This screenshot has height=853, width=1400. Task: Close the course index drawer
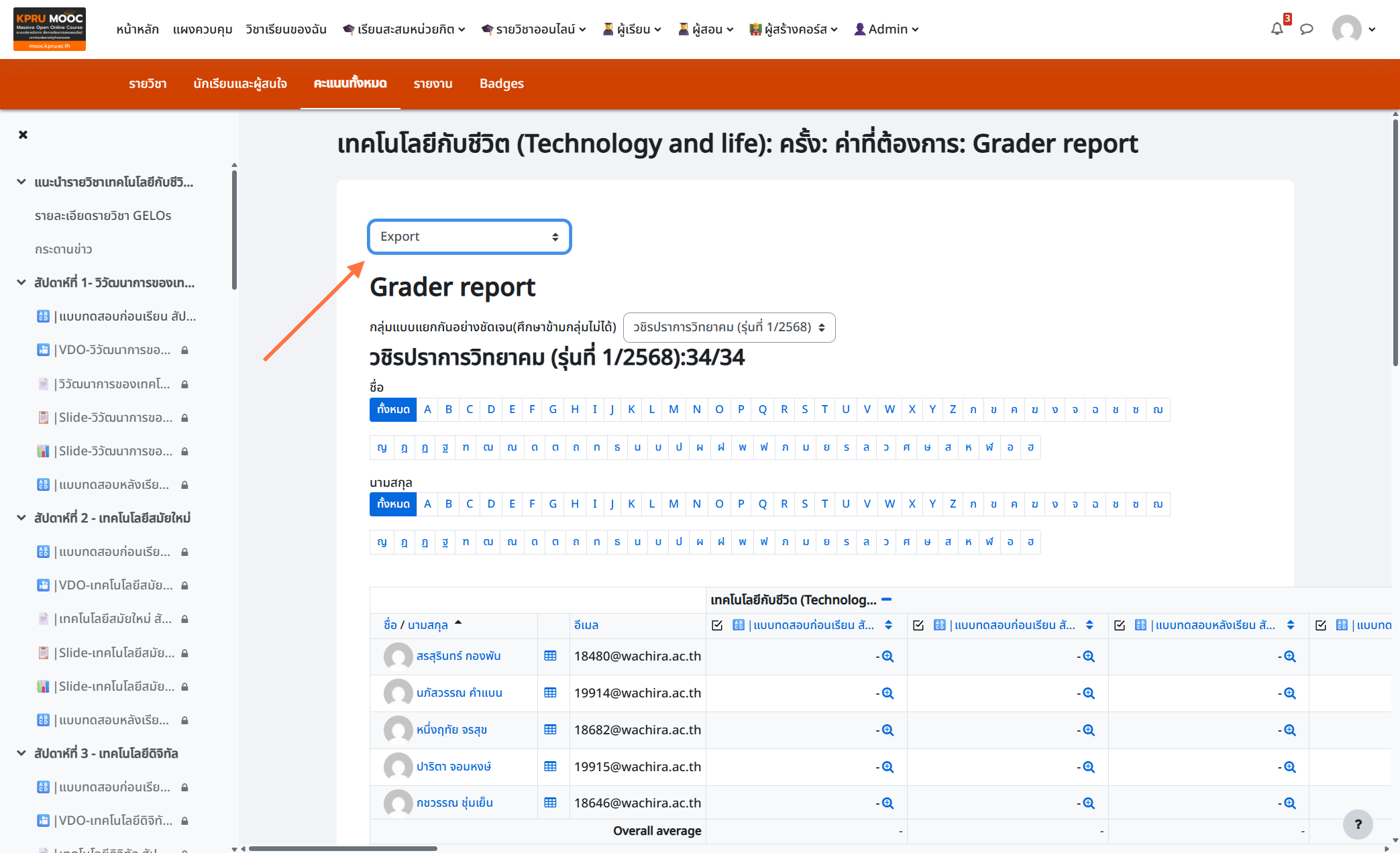coord(23,135)
